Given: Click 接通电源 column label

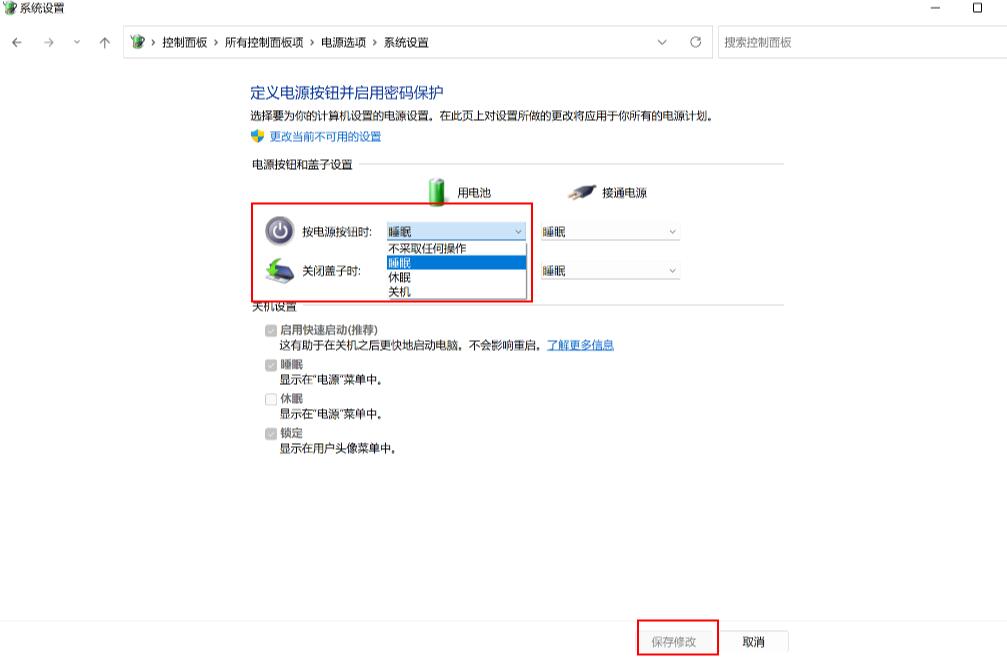Looking at the screenshot, I should click(x=624, y=193).
